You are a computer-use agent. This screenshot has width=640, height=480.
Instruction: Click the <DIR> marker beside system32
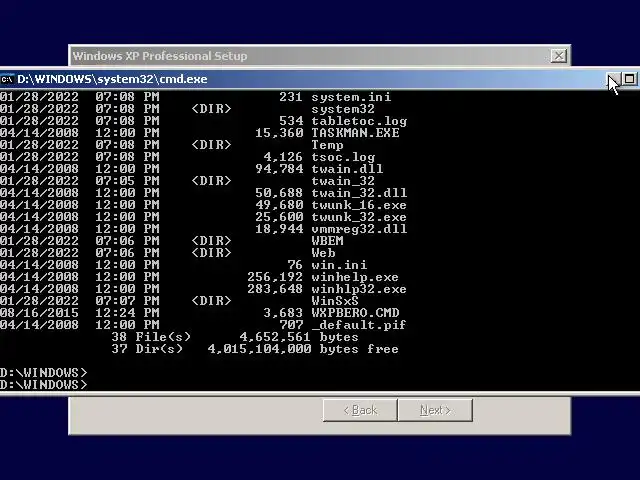point(211,109)
